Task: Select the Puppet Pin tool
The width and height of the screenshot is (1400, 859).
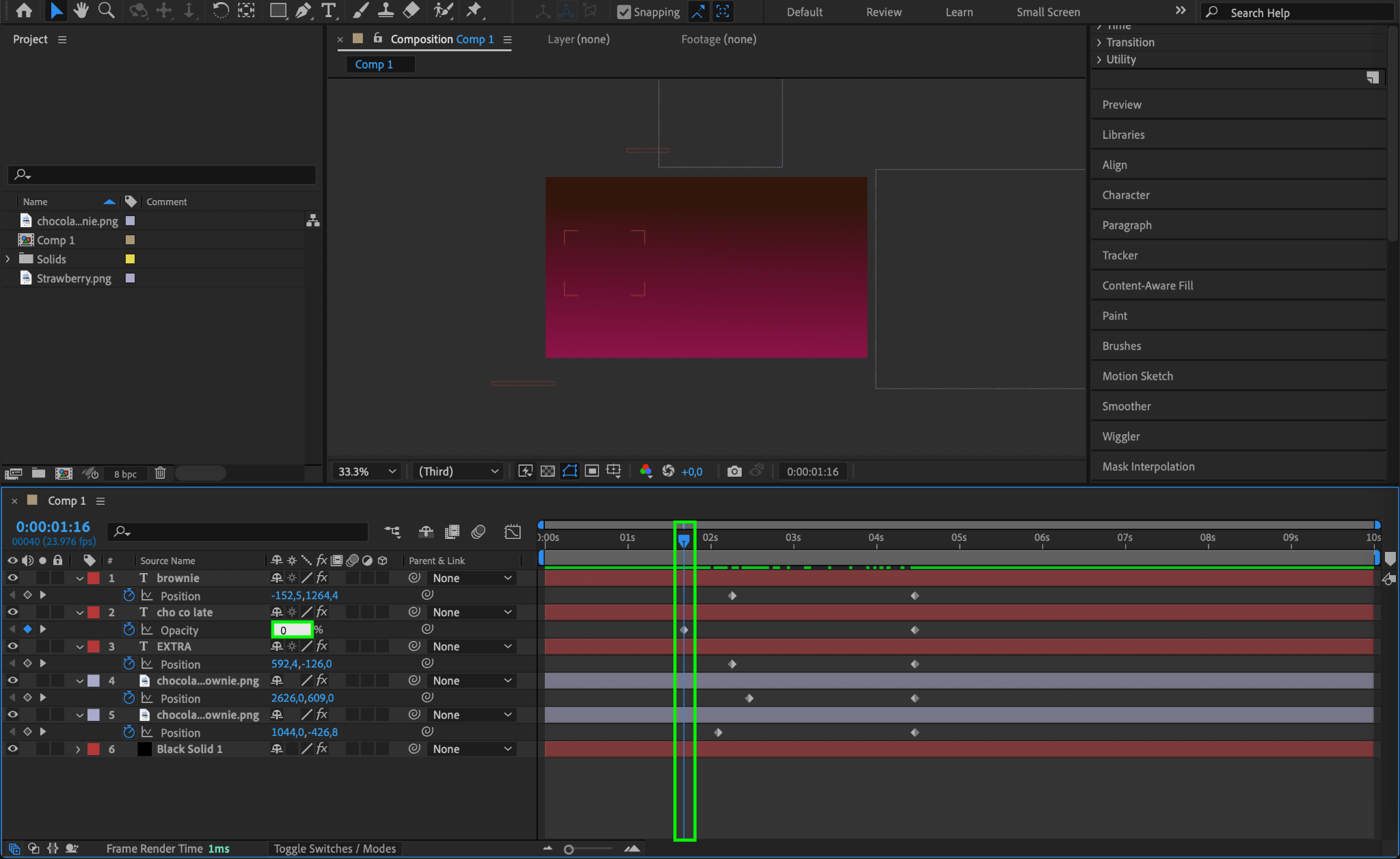Action: [x=473, y=10]
